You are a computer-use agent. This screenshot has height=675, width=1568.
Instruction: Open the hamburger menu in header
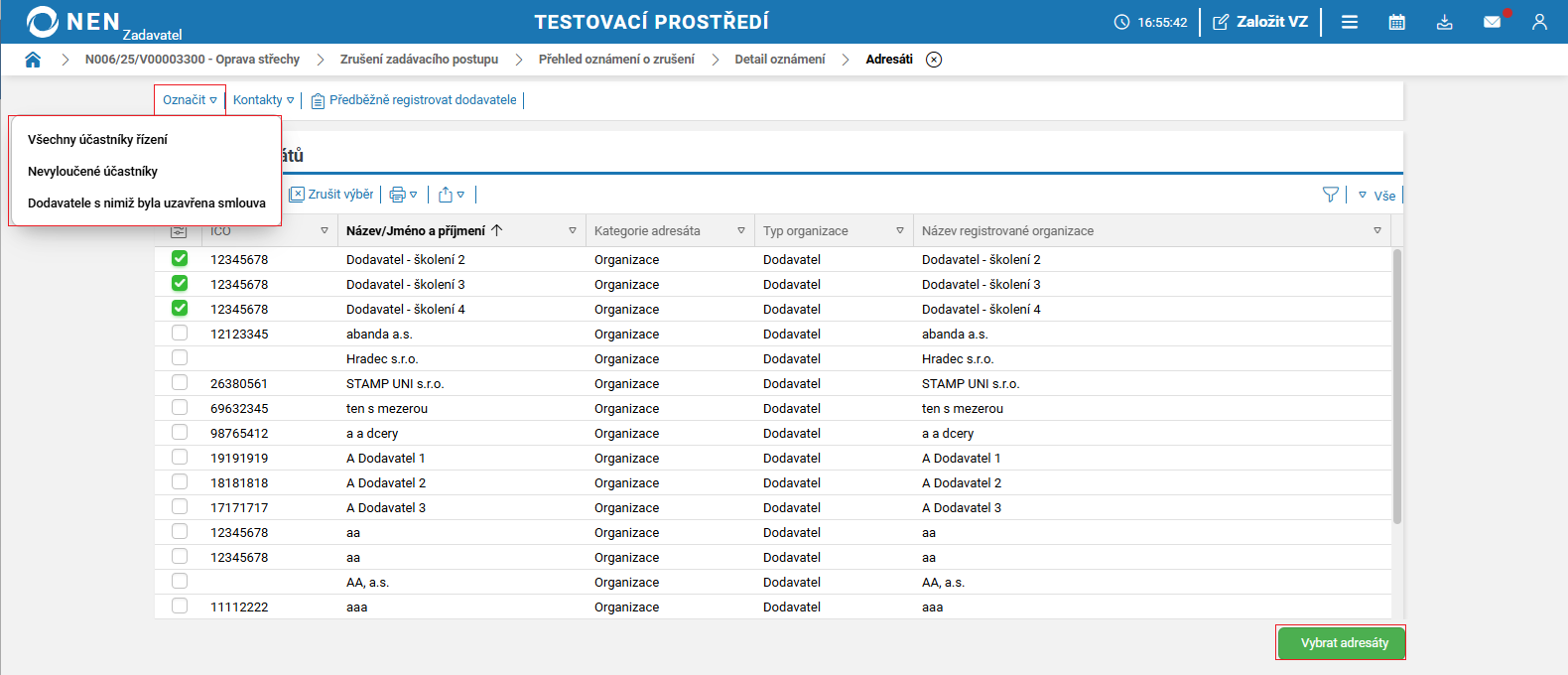coord(1350,22)
